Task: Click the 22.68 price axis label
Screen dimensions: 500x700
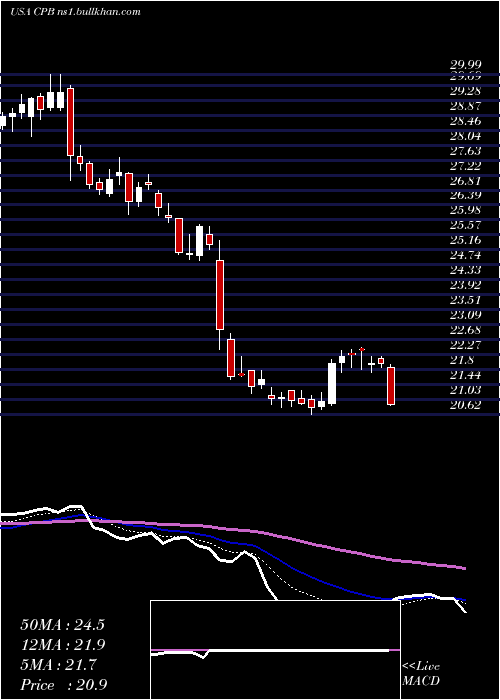Action: coord(465,330)
